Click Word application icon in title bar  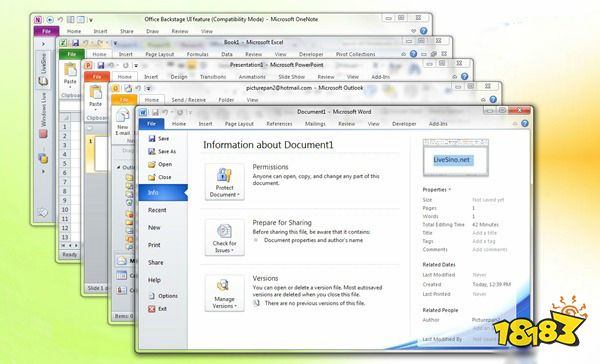pyautogui.click(x=143, y=112)
